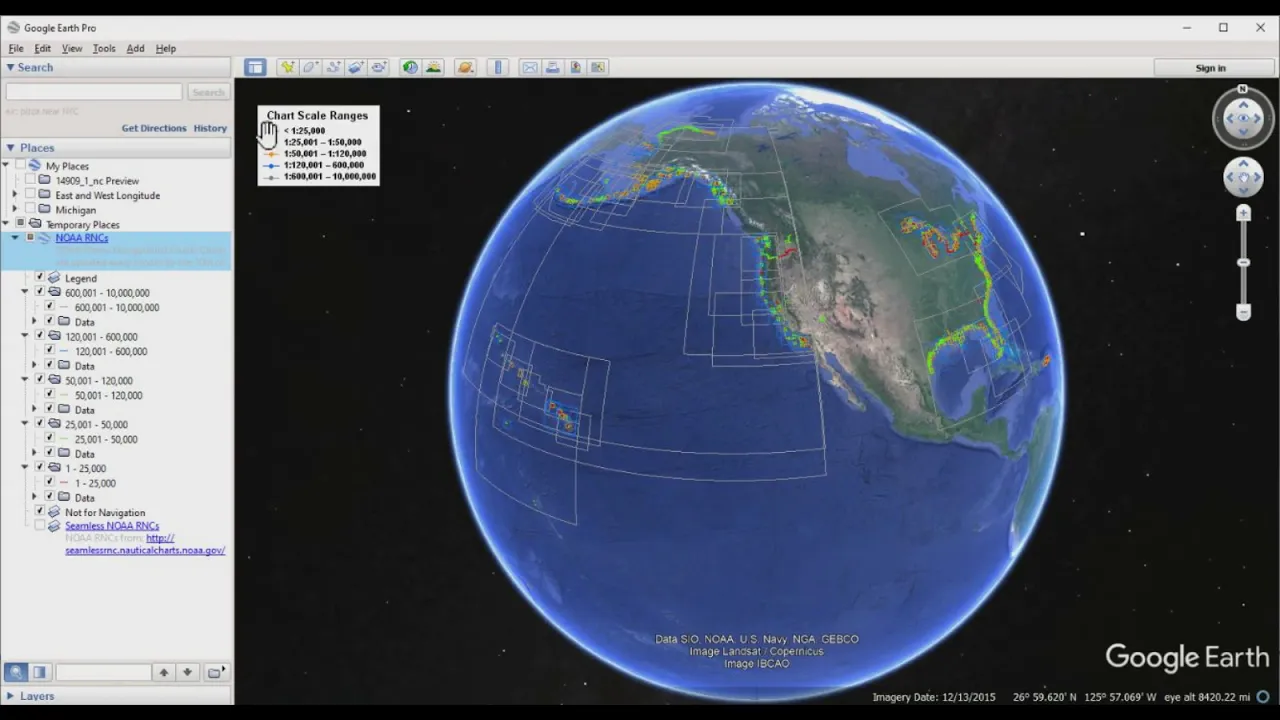Add a polygon using the toolbar icon

pos(311,67)
